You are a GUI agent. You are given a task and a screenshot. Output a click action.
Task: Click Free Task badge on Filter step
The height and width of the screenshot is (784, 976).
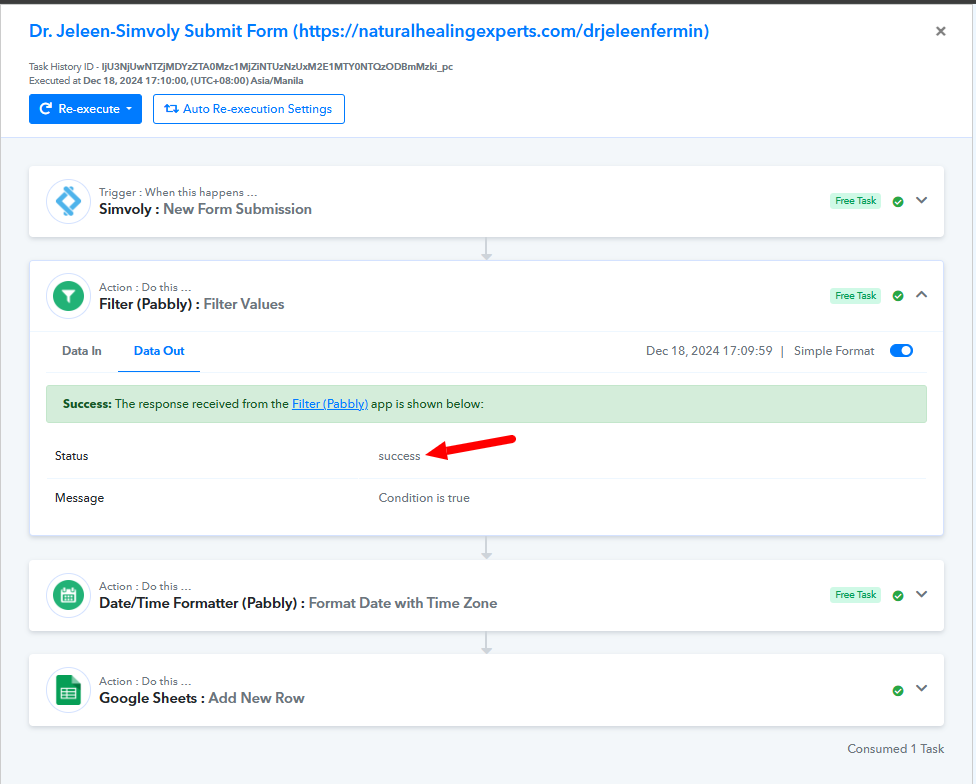click(x=855, y=296)
